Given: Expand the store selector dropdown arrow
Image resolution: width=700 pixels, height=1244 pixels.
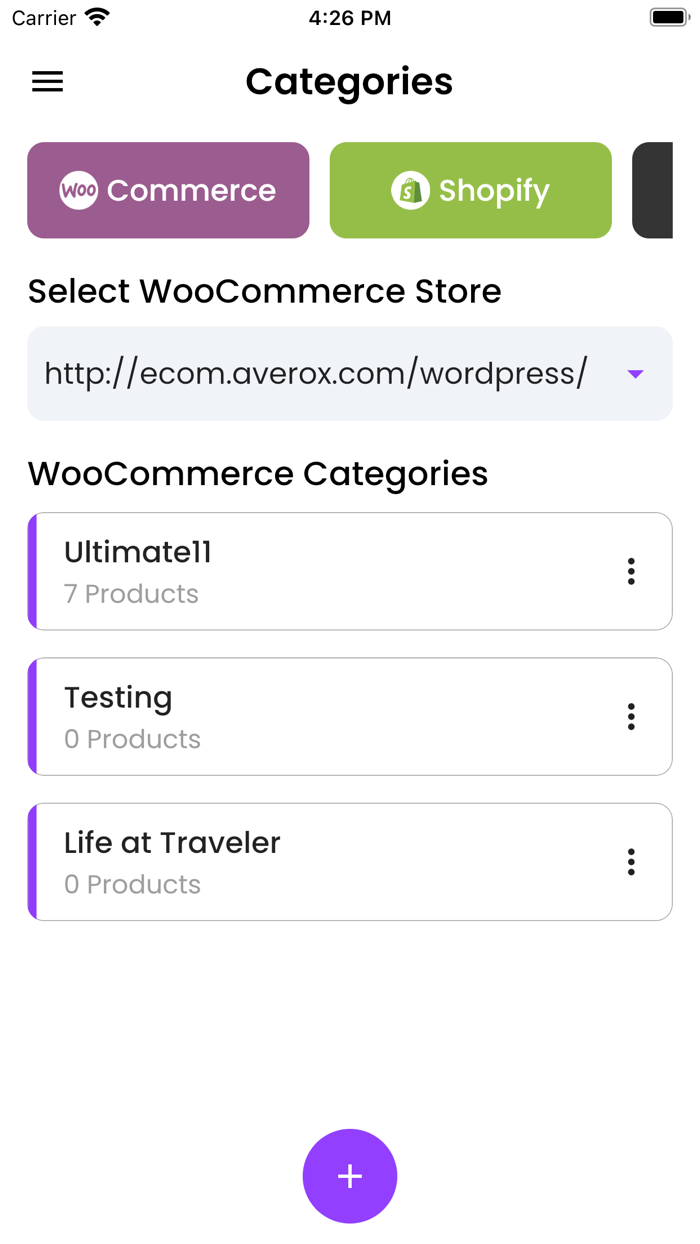Looking at the screenshot, I should click(x=635, y=374).
